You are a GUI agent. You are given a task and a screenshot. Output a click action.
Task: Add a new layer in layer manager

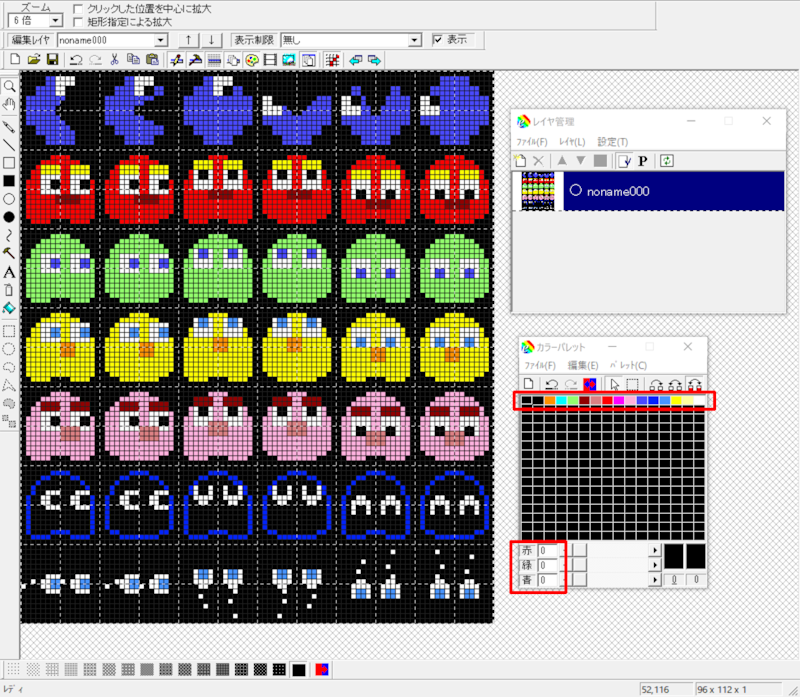tap(520, 161)
